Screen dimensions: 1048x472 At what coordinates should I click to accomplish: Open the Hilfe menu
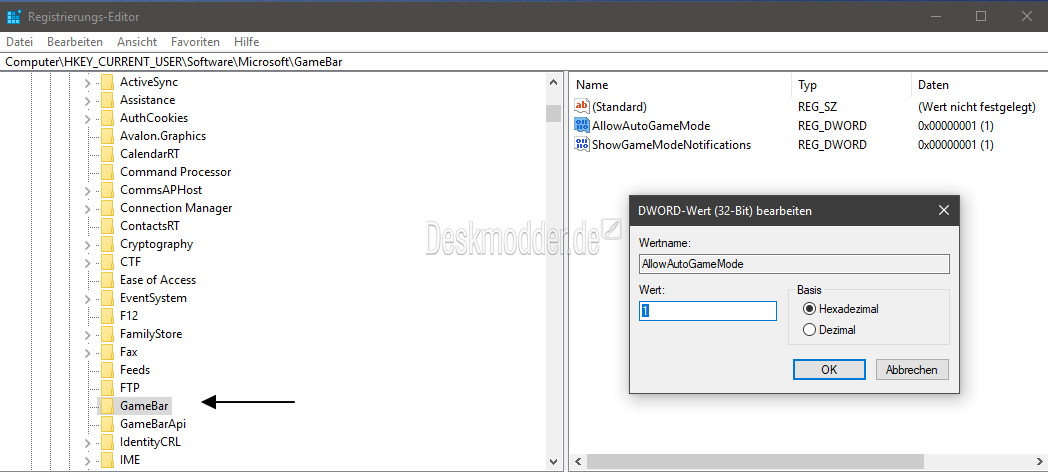(x=247, y=41)
